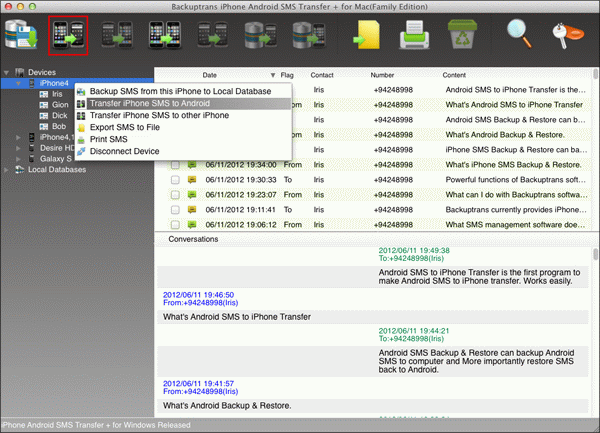The height and width of the screenshot is (433, 600).
Task: Select the Dick contact in sidebar
Action: (x=59, y=116)
